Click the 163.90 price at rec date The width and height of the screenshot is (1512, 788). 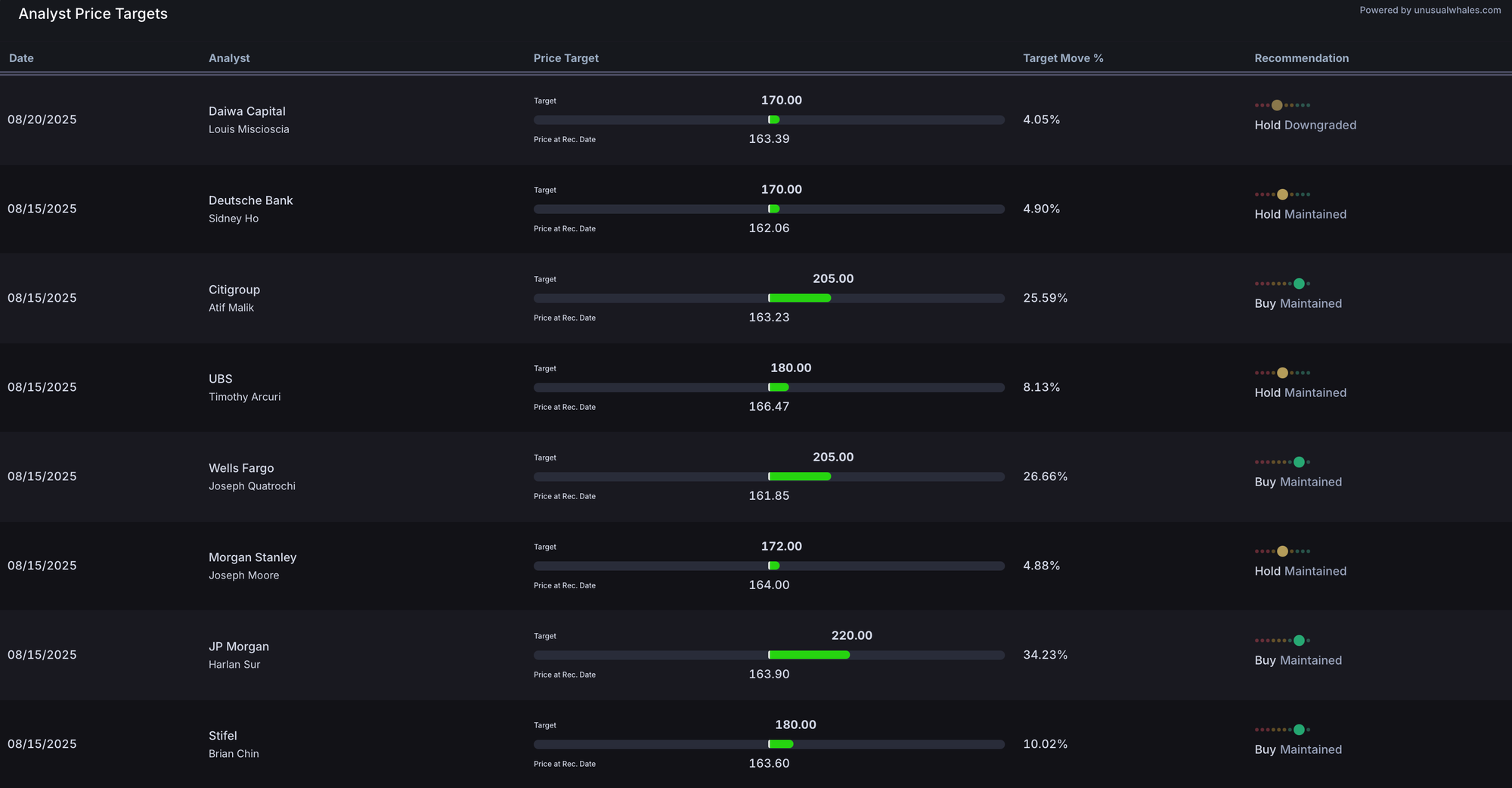pyautogui.click(x=769, y=675)
